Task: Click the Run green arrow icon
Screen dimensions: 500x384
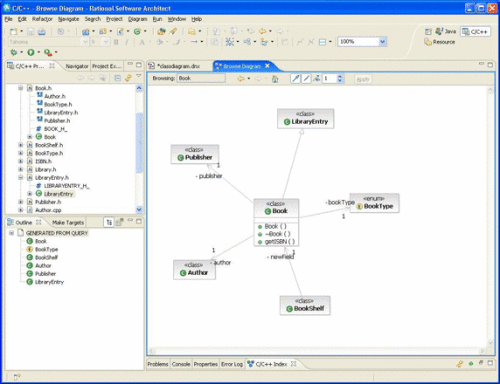Action: pos(31,52)
